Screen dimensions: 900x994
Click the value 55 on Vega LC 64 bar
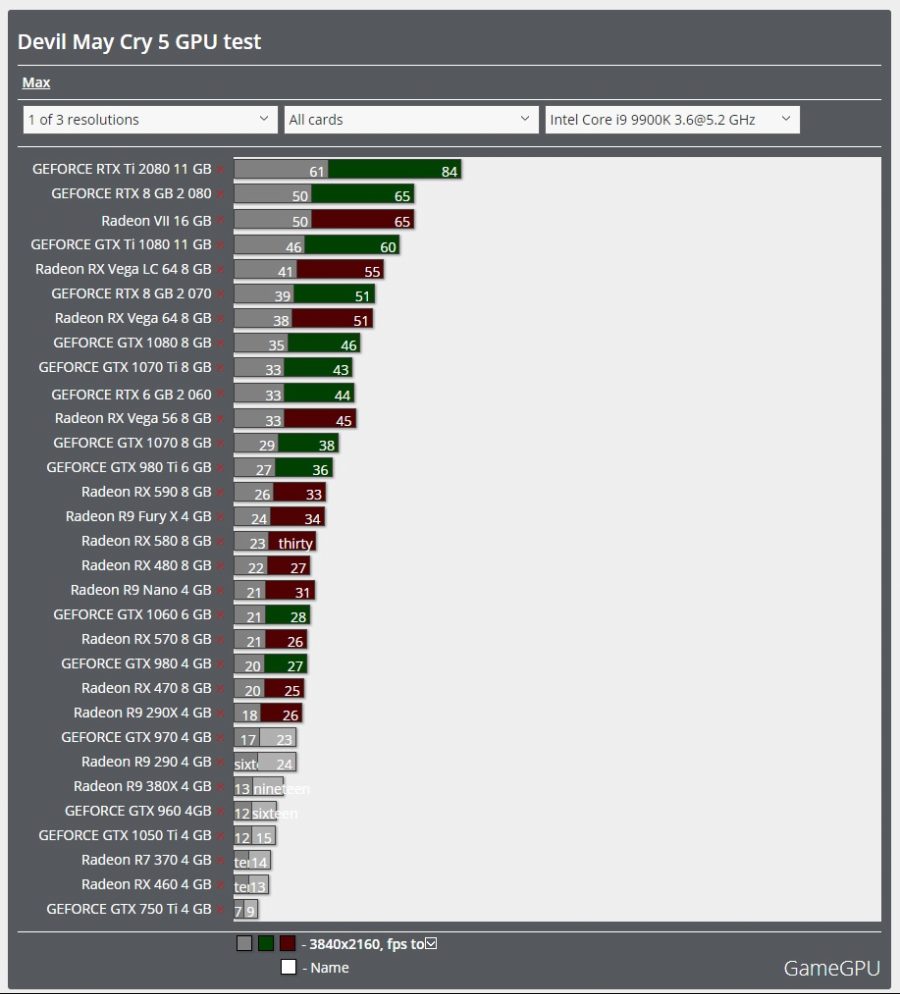point(372,272)
